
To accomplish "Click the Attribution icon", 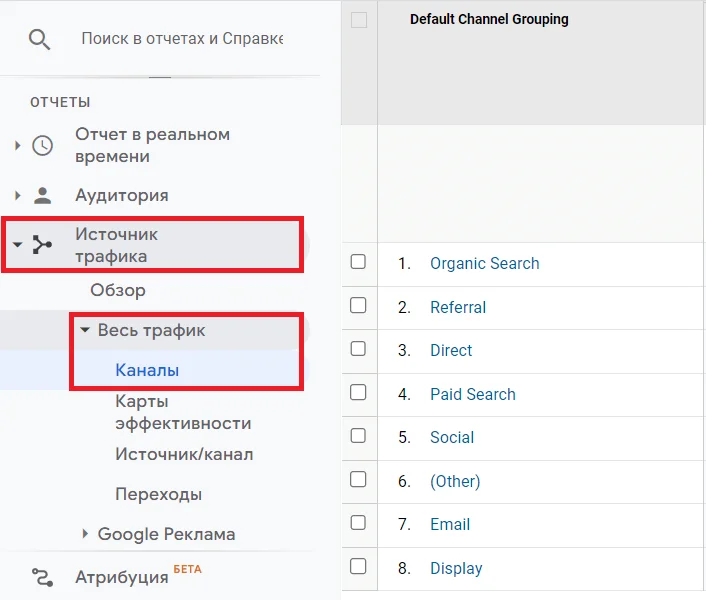I will (x=42, y=577).
